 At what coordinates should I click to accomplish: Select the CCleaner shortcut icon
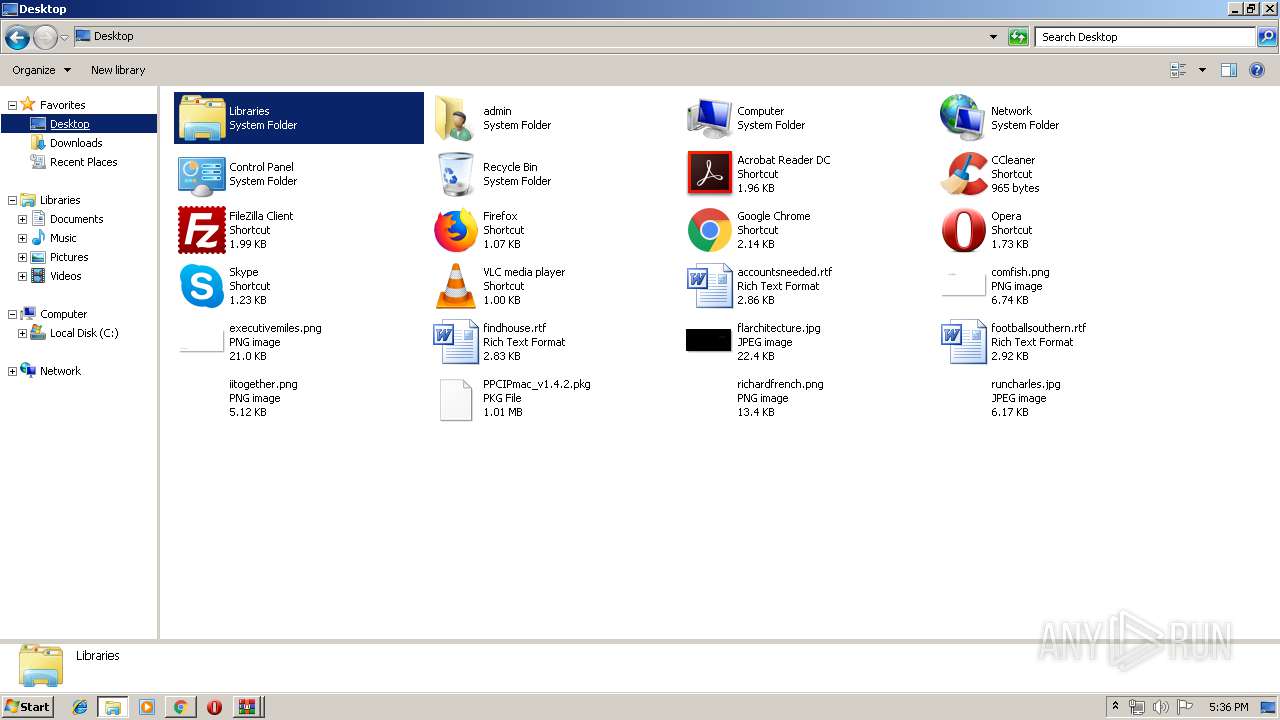[963, 174]
